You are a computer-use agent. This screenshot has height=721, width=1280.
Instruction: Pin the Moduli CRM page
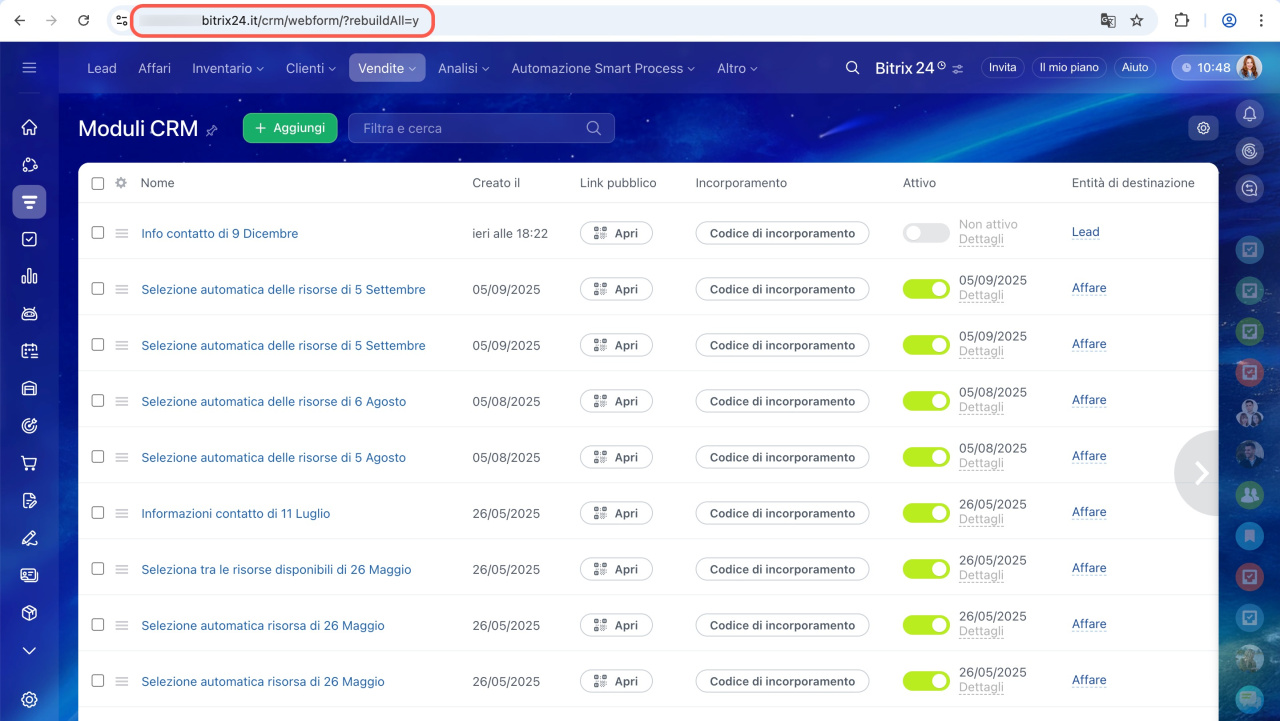click(x=211, y=130)
